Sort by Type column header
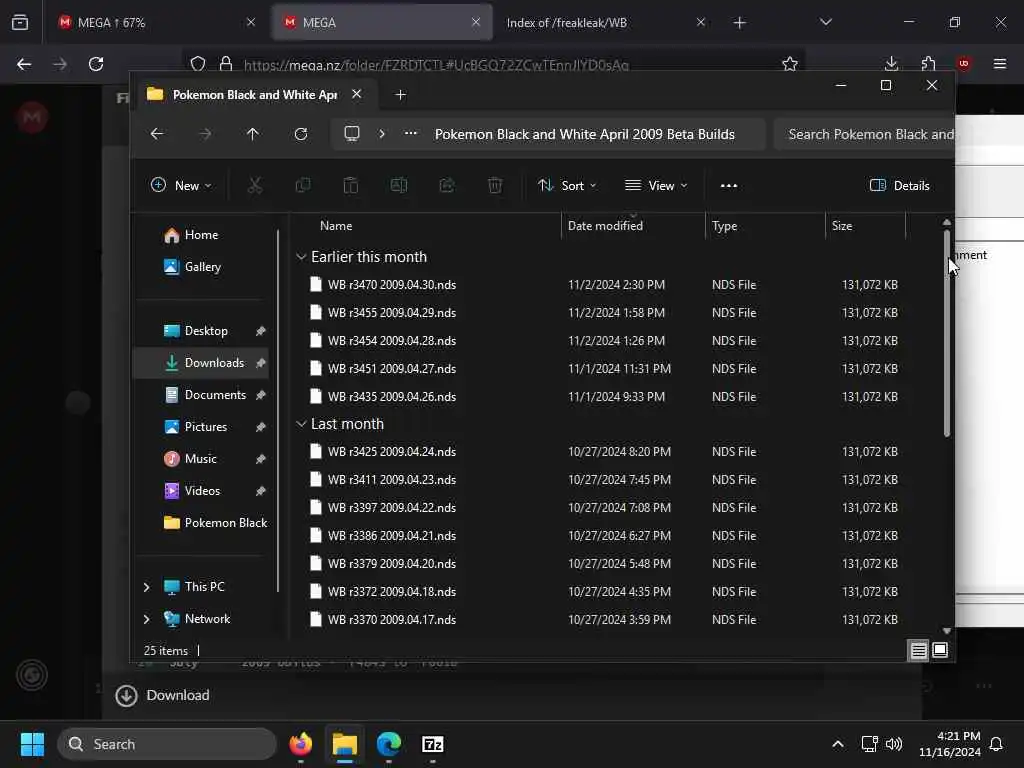 [725, 226]
